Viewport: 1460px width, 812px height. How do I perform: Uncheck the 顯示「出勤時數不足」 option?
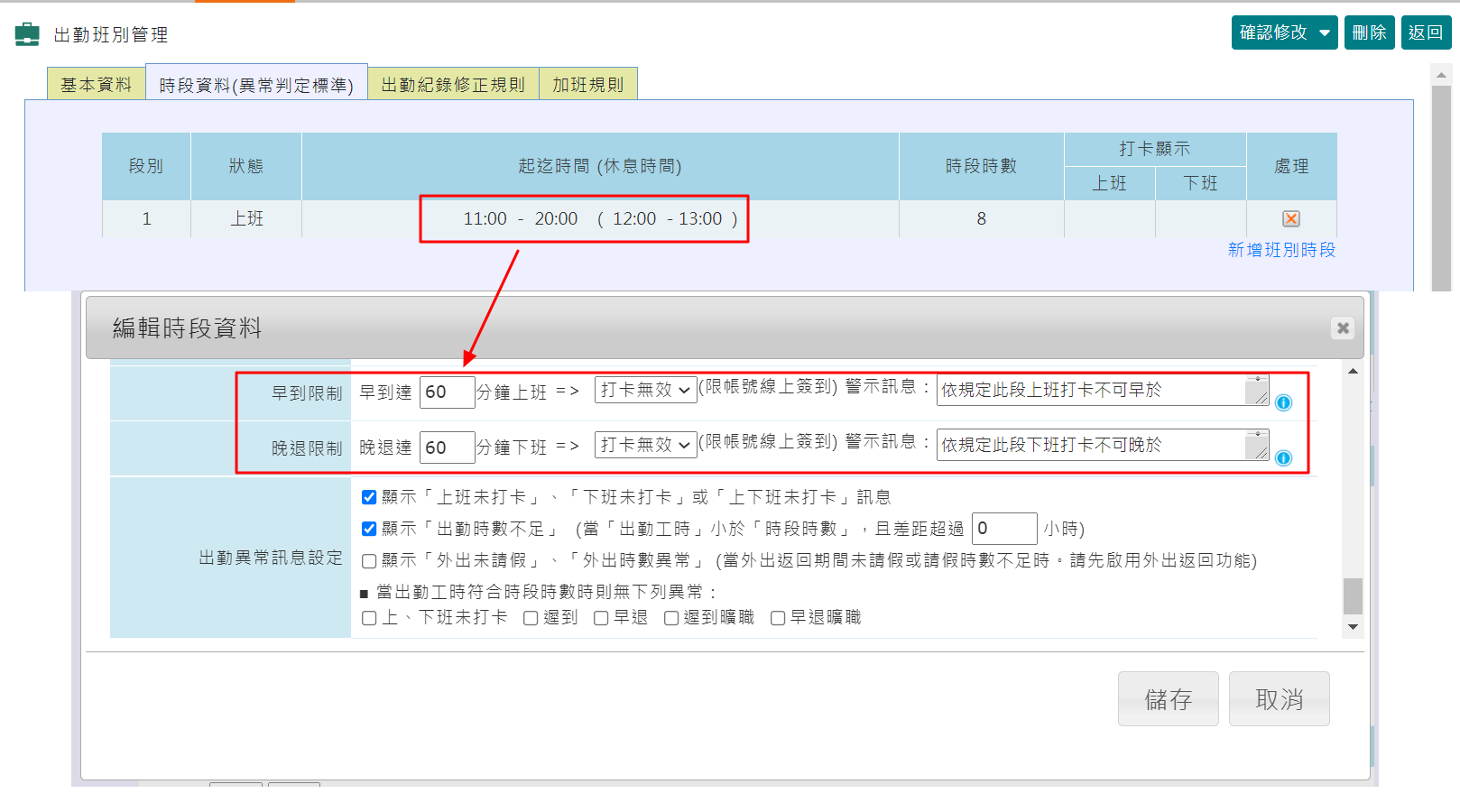pos(368,528)
